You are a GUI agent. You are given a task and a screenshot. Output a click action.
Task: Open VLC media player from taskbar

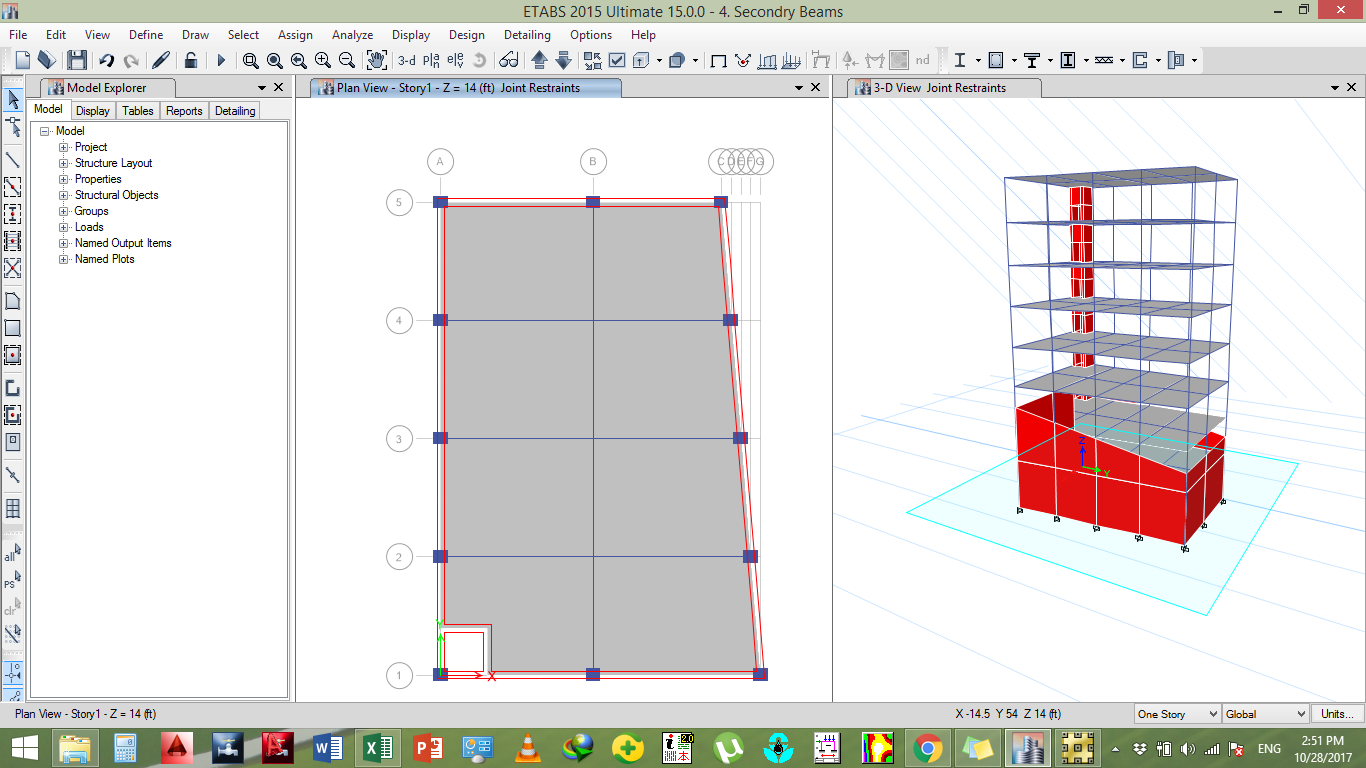(527, 748)
